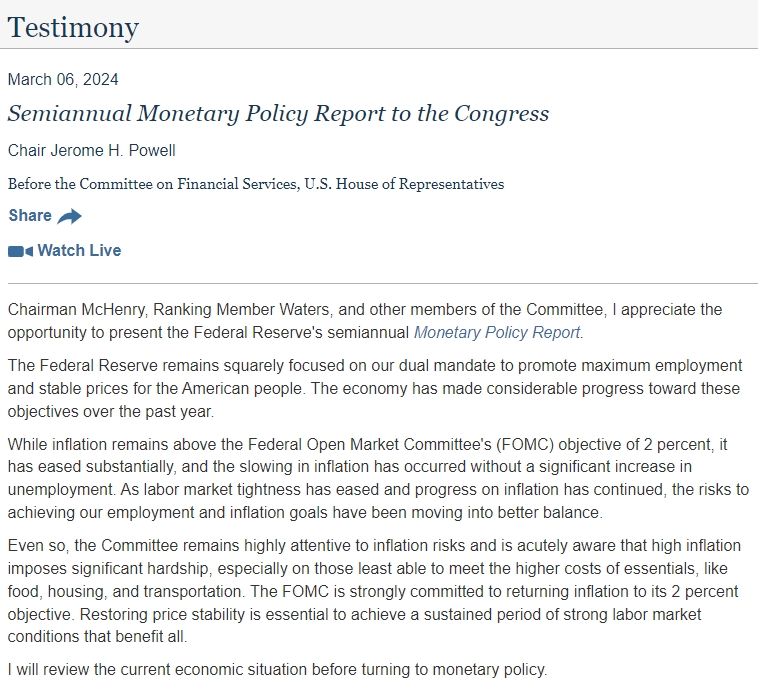Click the Semiannual Monetary Policy Report title
The width and height of the screenshot is (758, 678).
tap(278, 113)
